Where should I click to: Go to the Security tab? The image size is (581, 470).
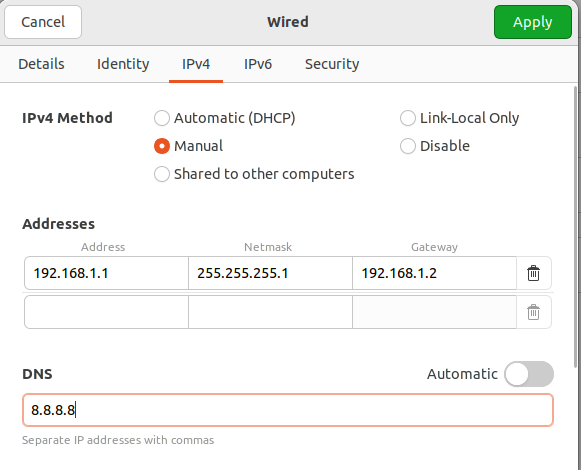[332, 64]
